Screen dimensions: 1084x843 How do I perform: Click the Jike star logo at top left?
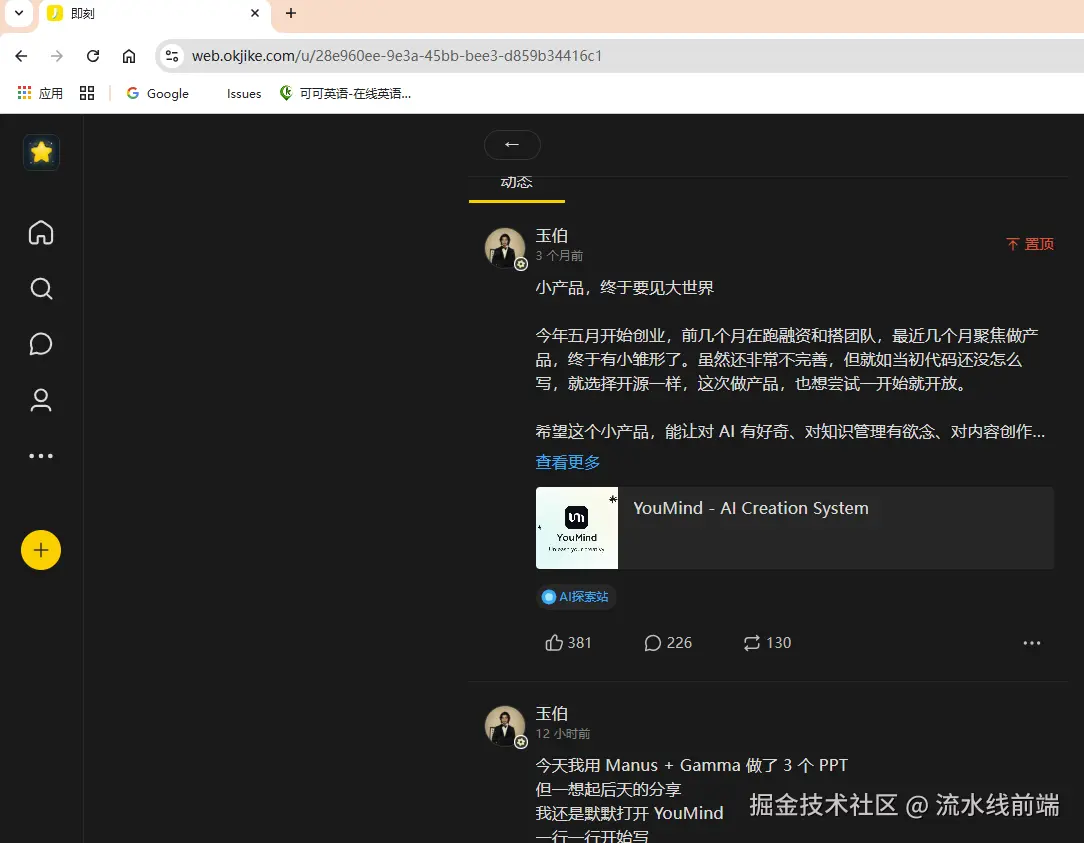point(40,152)
